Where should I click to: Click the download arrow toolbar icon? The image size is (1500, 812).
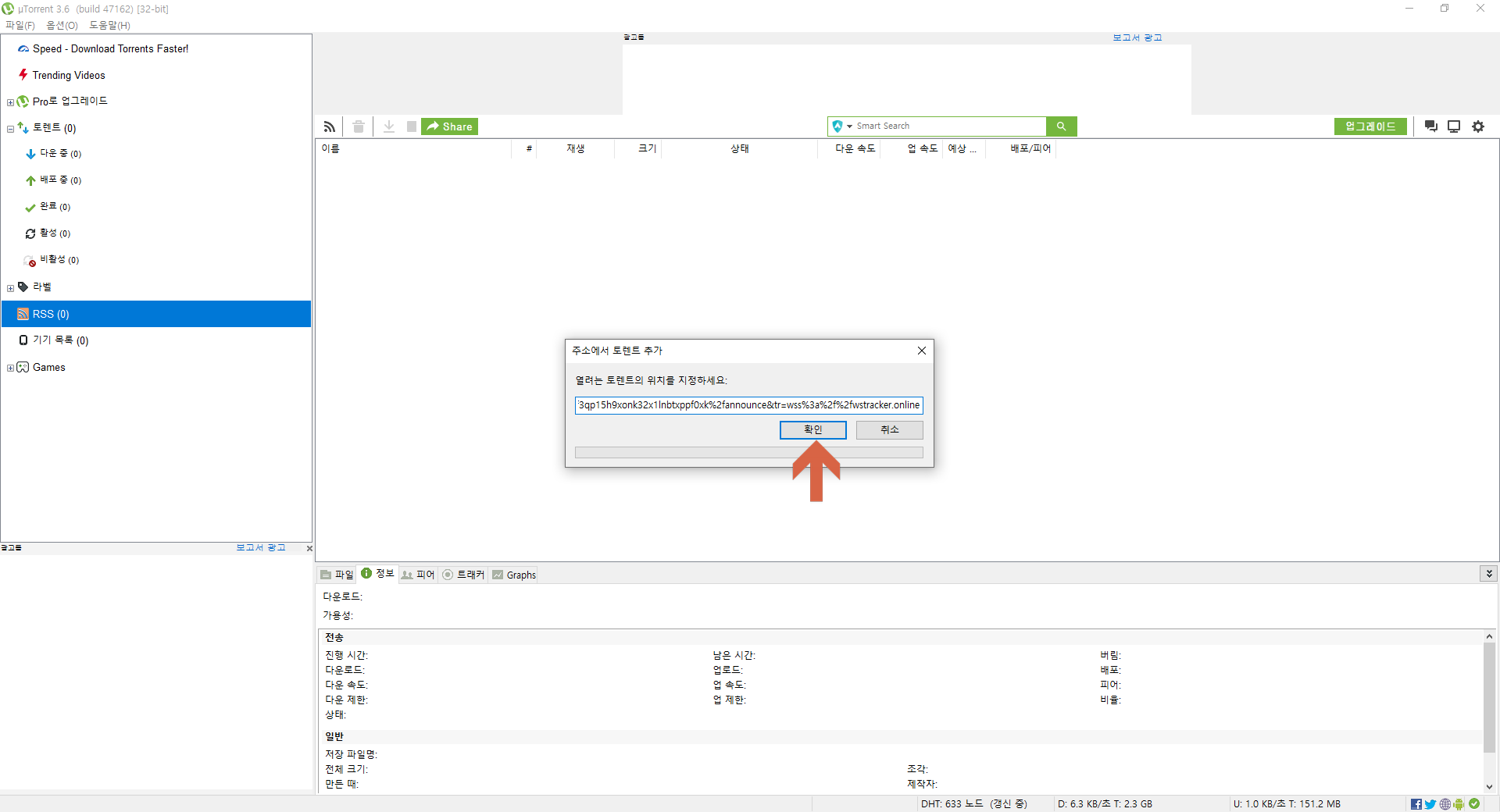click(389, 126)
